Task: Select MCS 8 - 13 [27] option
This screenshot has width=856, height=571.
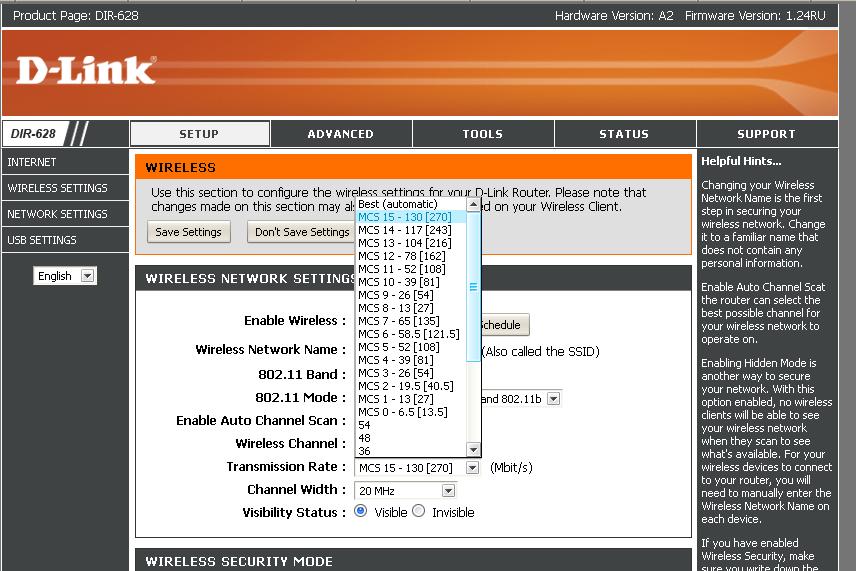Action: click(411, 308)
